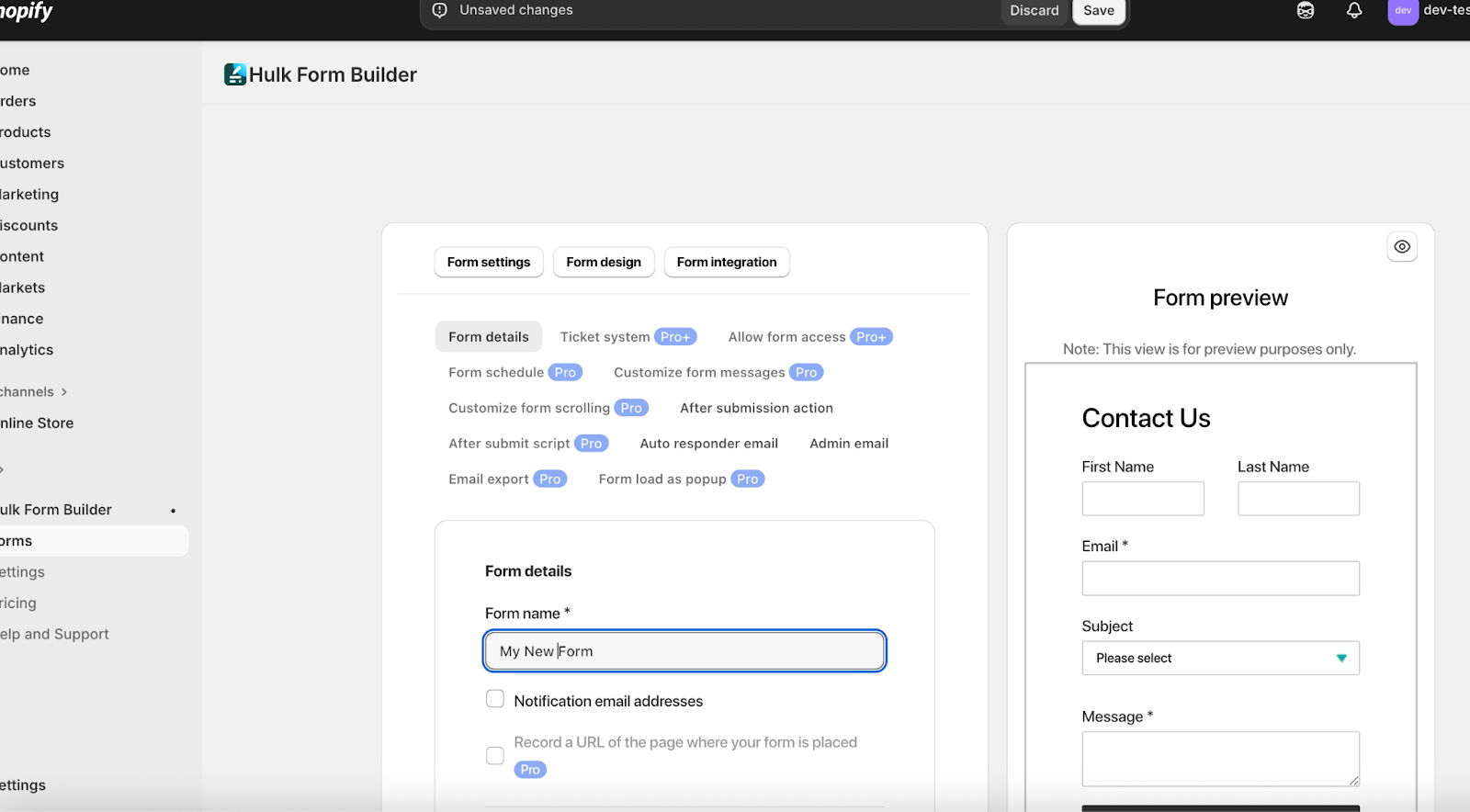This screenshot has height=812, width=1470.
Task: Open the Allow form access section
Action: point(810,337)
